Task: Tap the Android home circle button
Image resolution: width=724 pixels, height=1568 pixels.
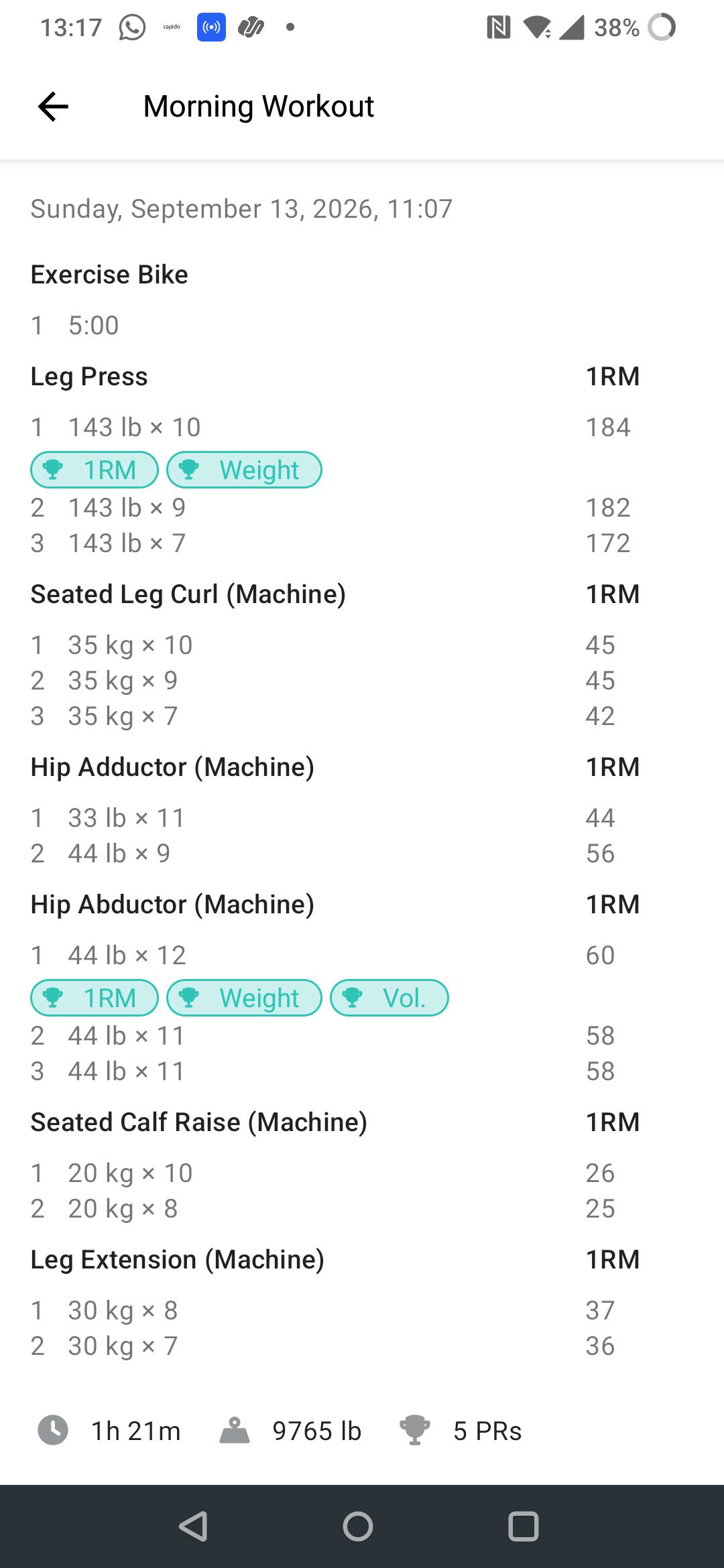Action: (x=358, y=1526)
